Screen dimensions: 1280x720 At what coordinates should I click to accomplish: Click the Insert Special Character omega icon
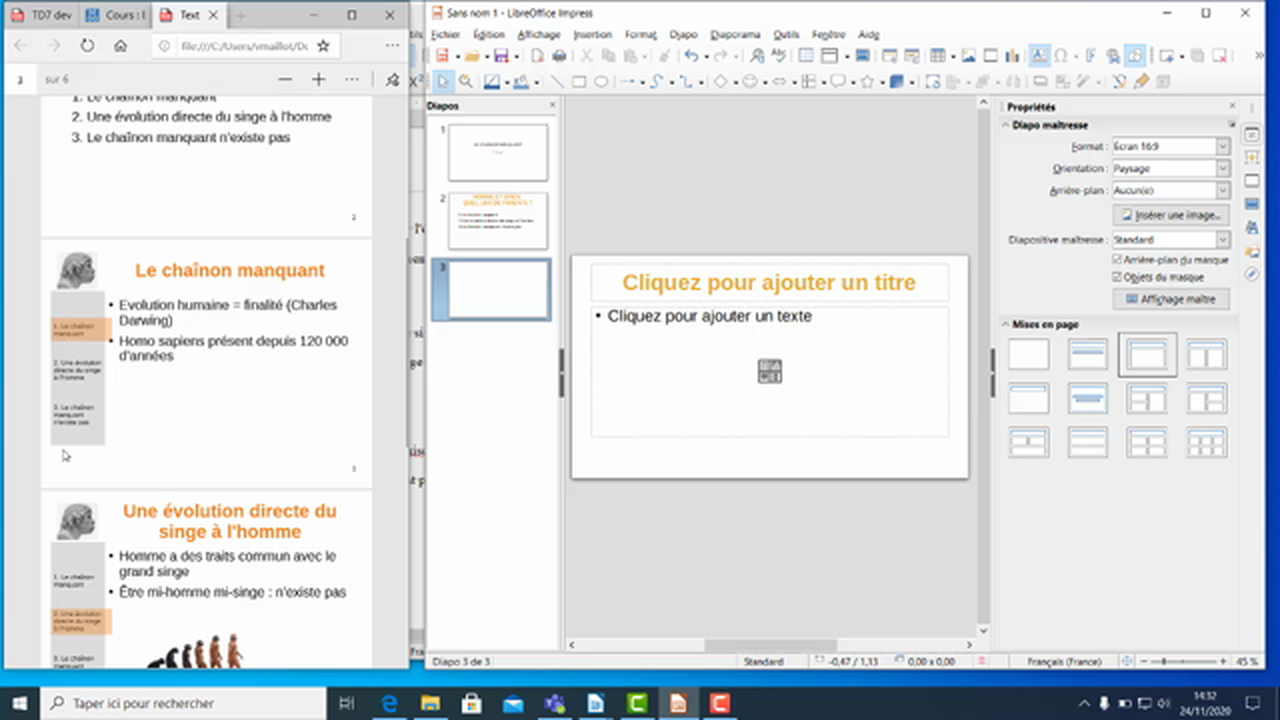(1060, 56)
